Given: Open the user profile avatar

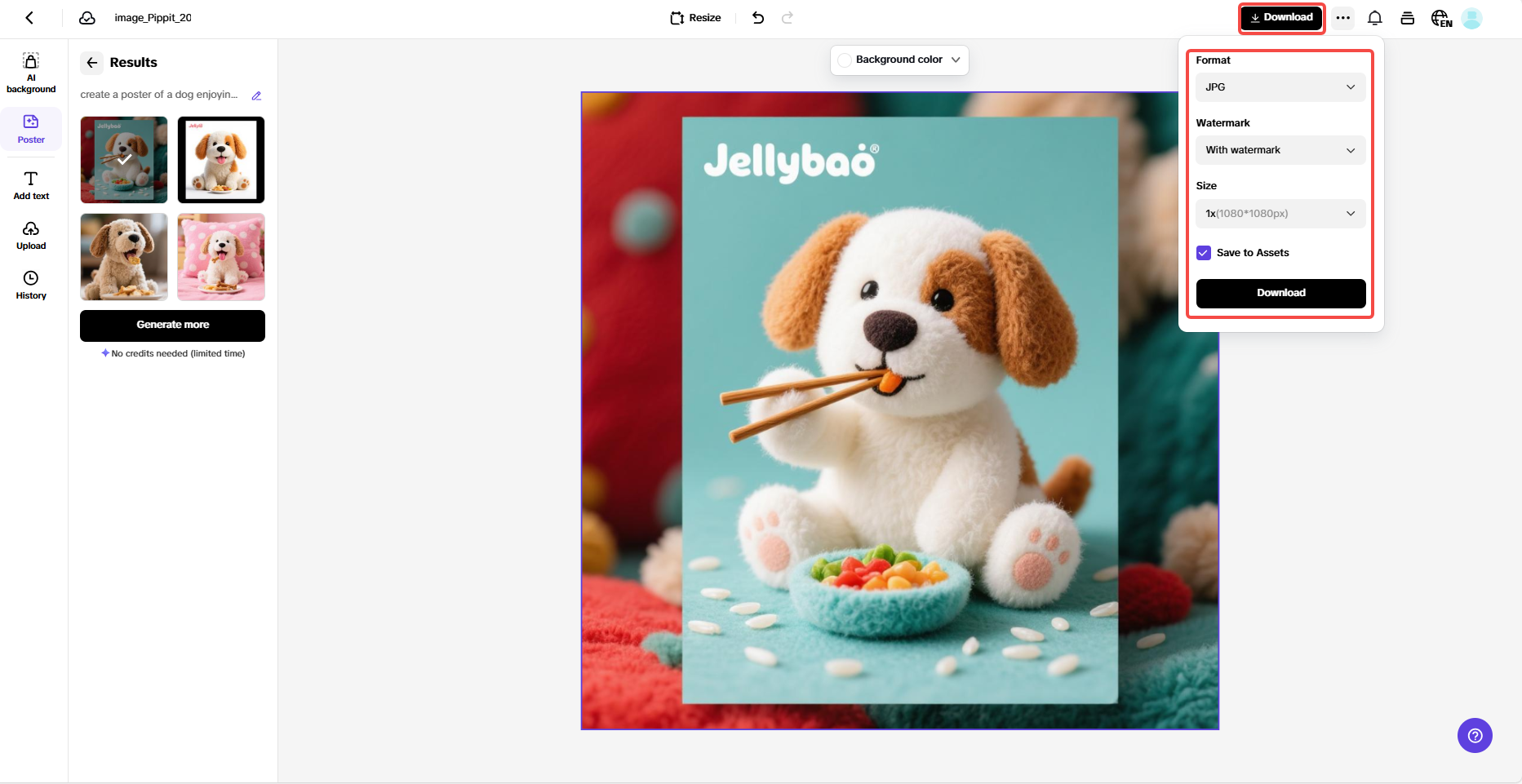Looking at the screenshot, I should pos(1472,18).
